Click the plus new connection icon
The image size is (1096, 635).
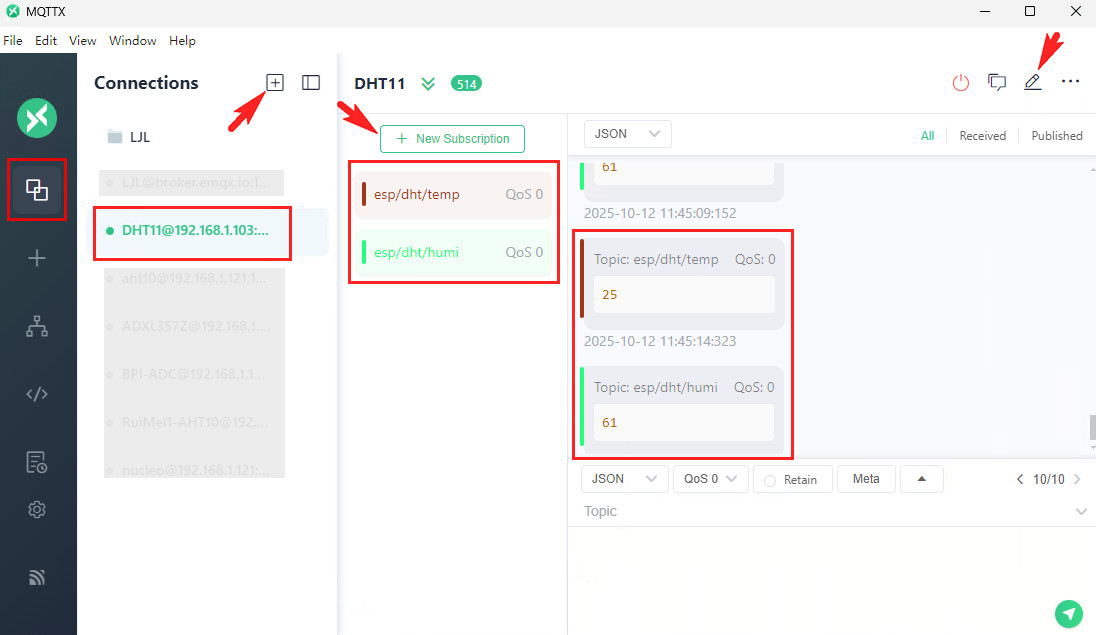(x=275, y=83)
